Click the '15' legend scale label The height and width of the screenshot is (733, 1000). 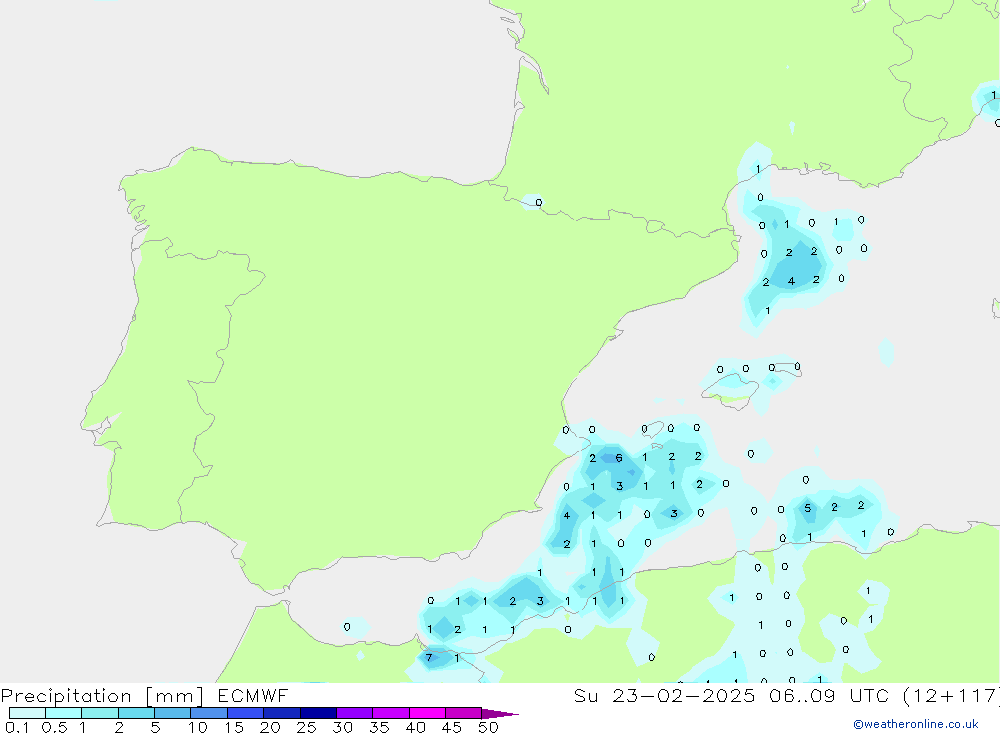click(234, 727)
